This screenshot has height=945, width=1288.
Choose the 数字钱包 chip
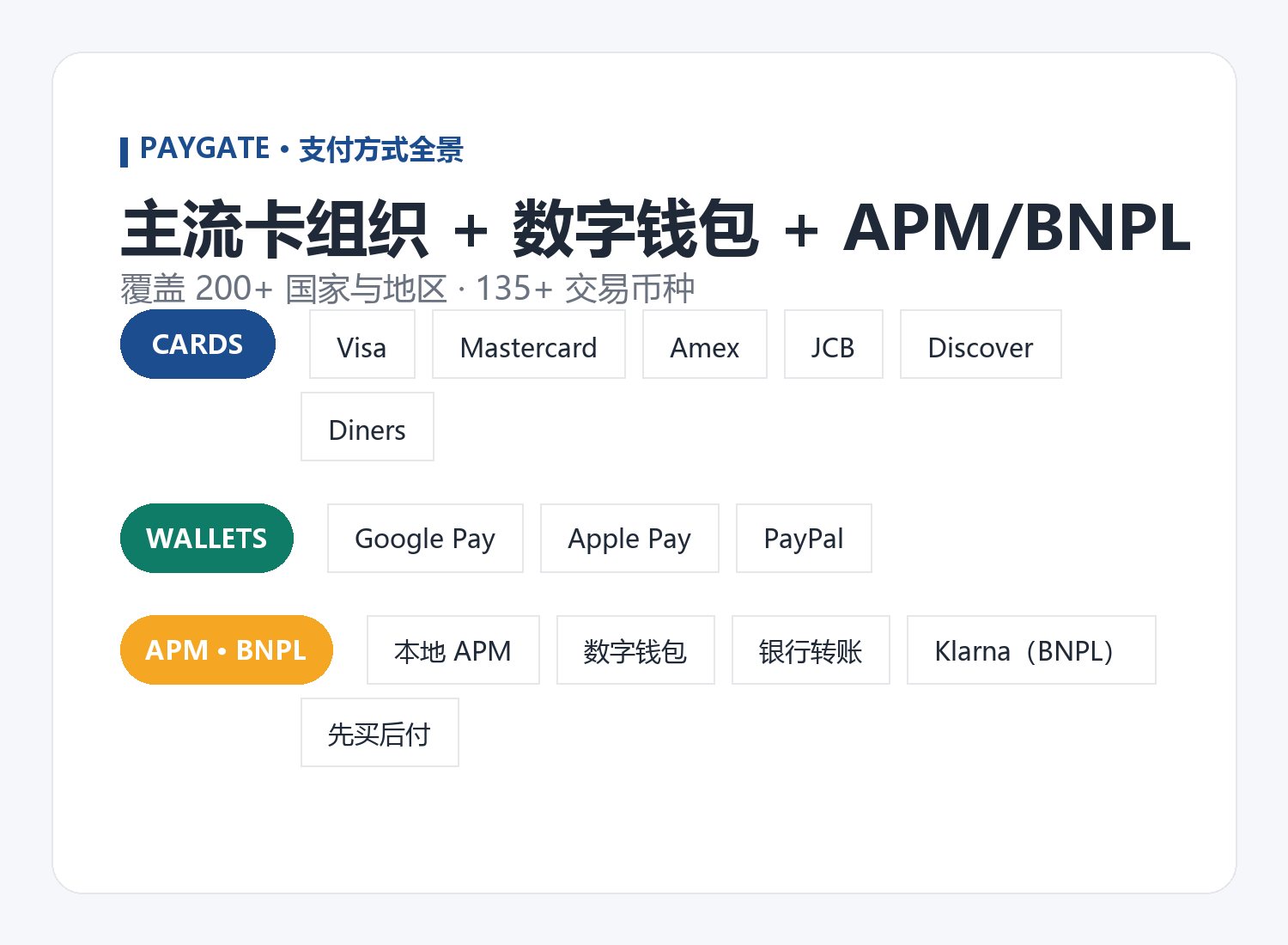(x=635, y=650)
